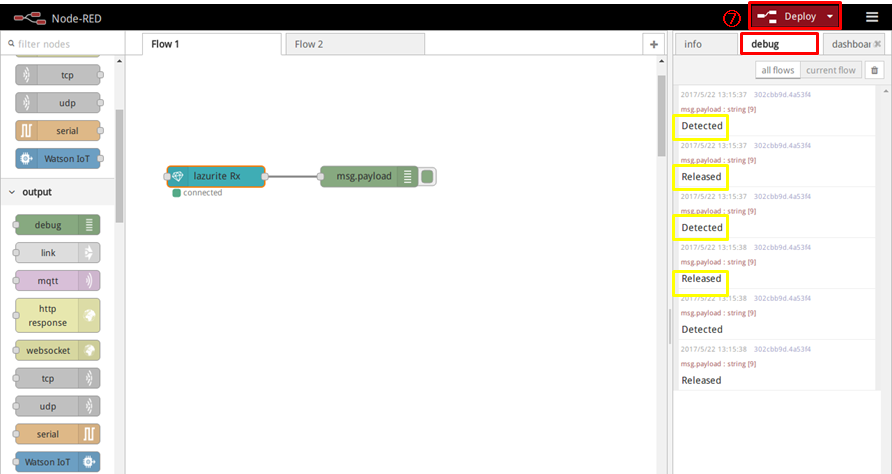Viewport: 892px width, 474px height.
Task: Click the palette vertical scrollbar
Action: 119,165
